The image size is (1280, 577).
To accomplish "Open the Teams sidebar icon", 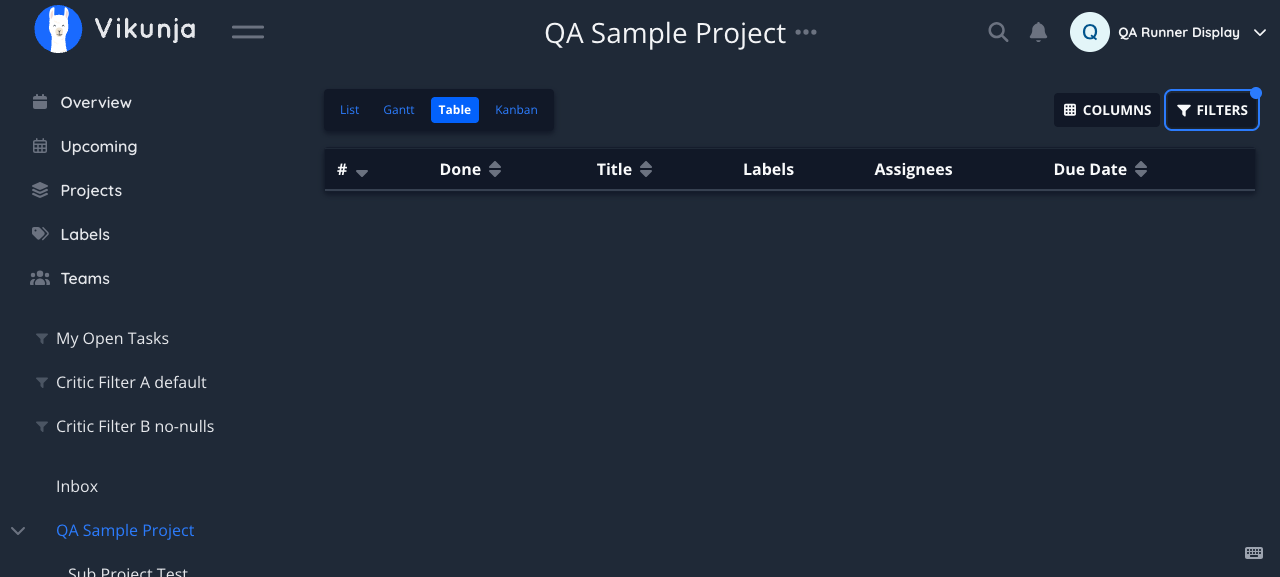I will 40,278.
